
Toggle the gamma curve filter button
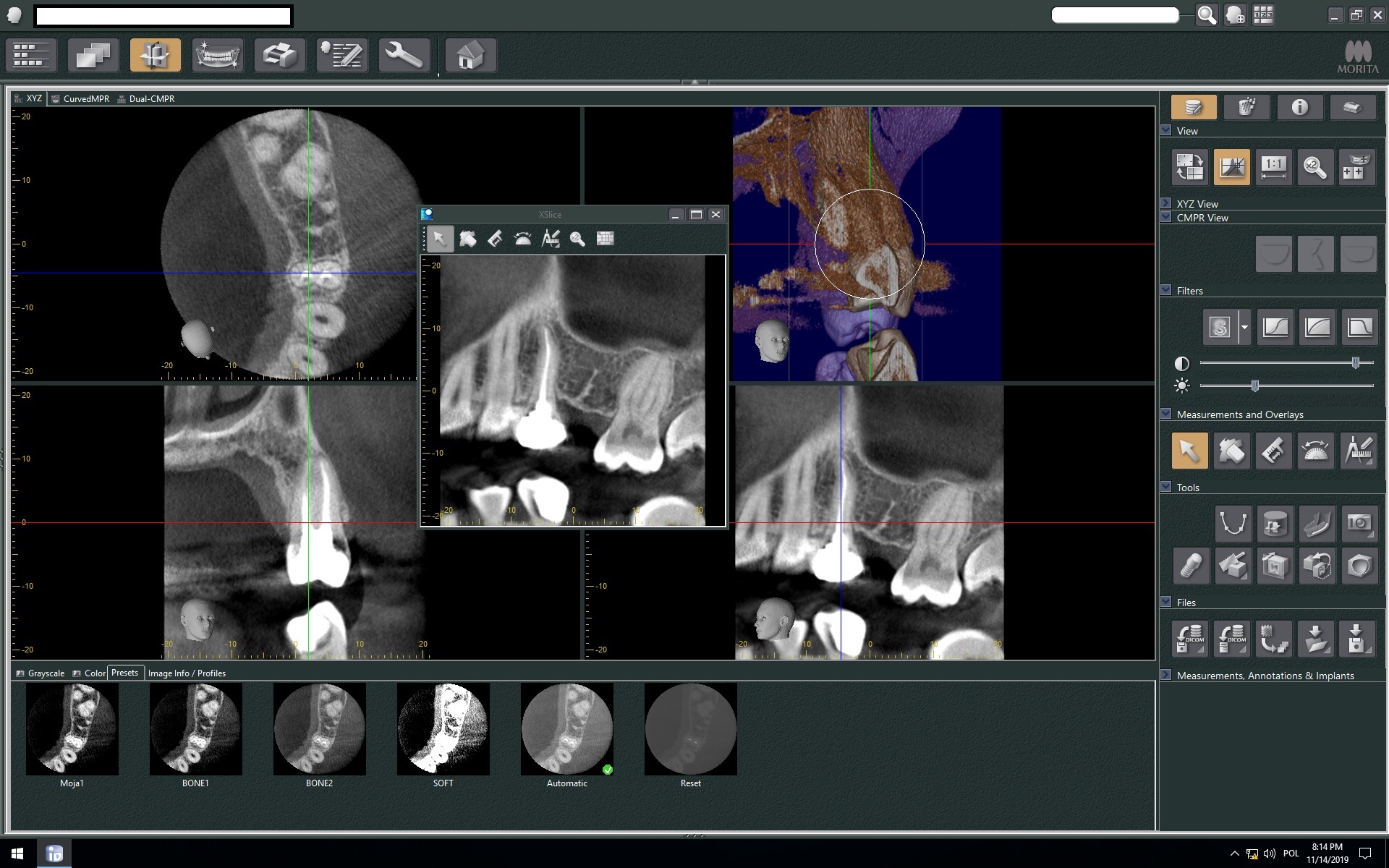[1317, 328]
